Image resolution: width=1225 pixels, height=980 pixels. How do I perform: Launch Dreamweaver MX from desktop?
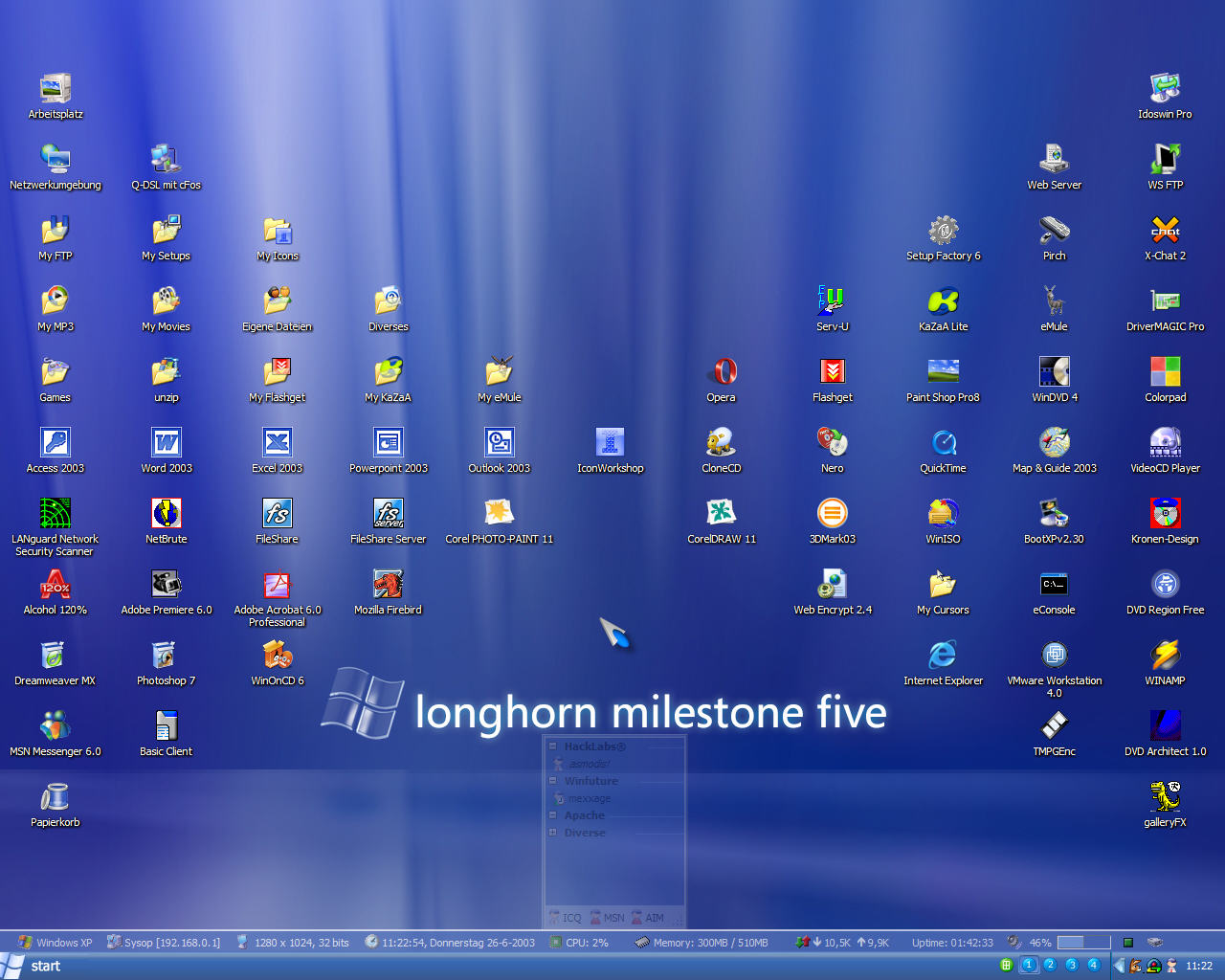pos(55,656)
